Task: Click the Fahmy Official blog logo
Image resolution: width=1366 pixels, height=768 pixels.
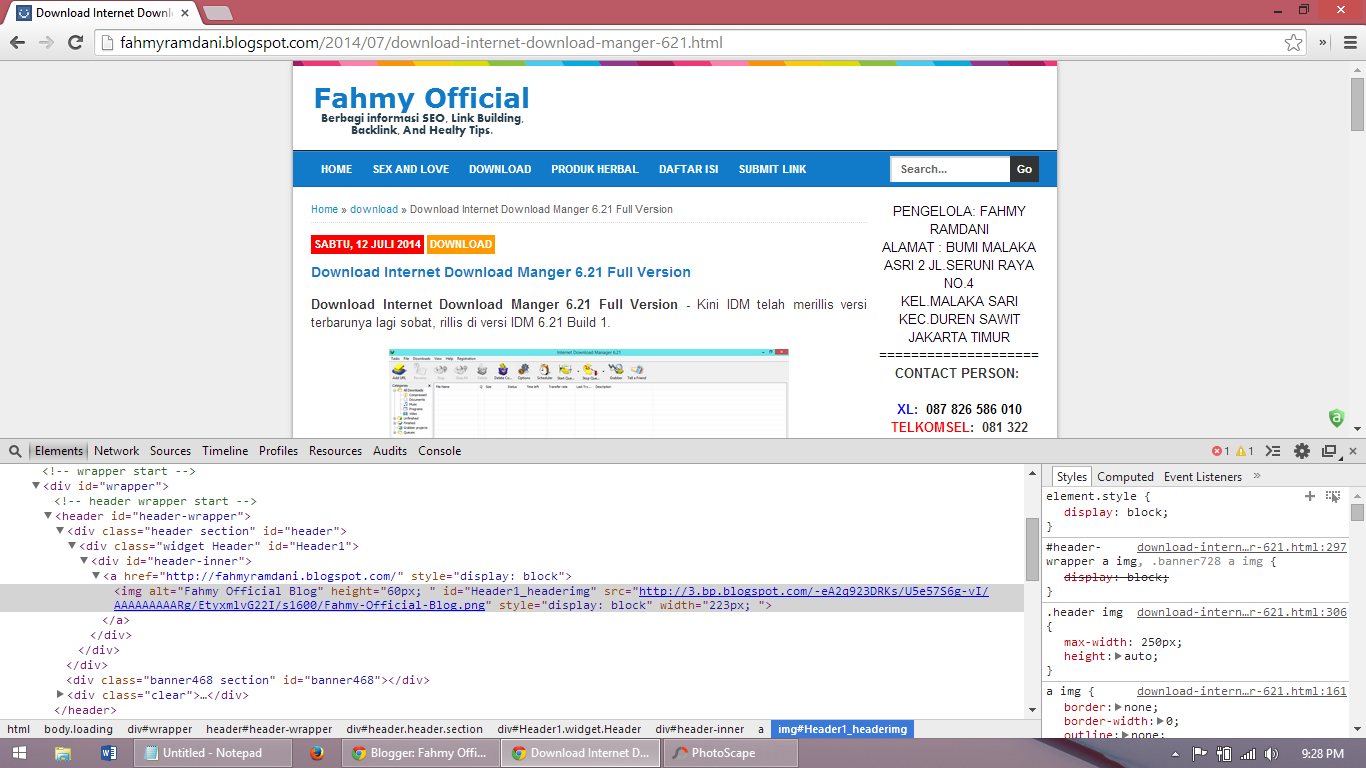Action: coord(422,110)
